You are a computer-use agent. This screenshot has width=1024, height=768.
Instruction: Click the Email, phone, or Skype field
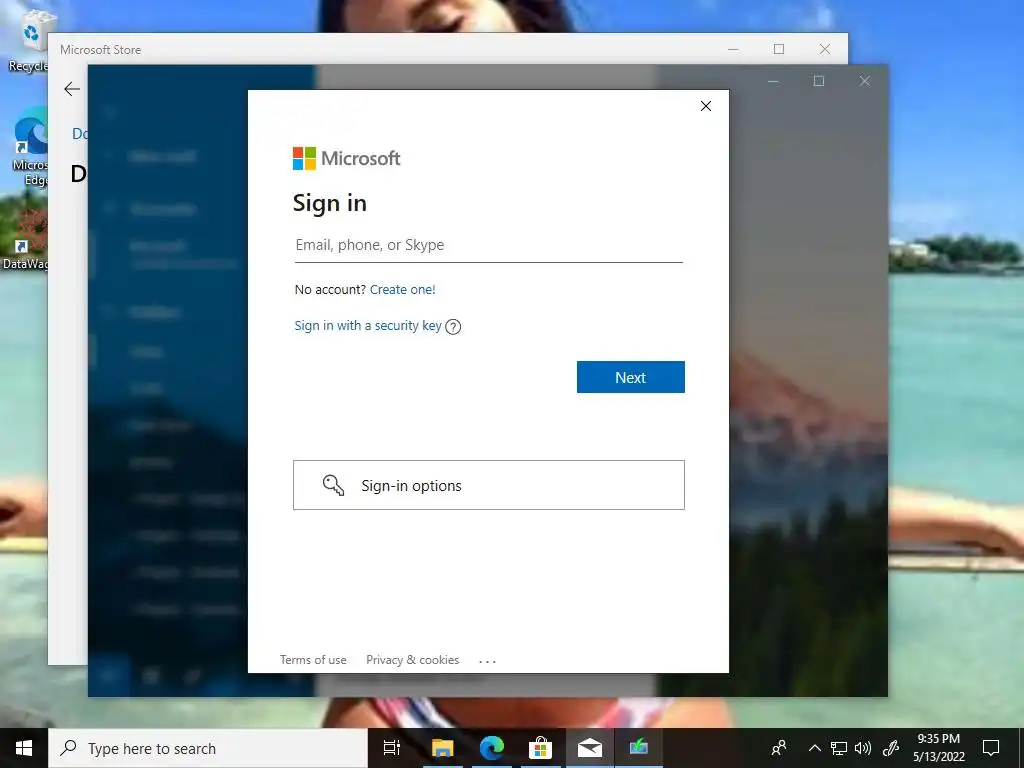point(488,246)
